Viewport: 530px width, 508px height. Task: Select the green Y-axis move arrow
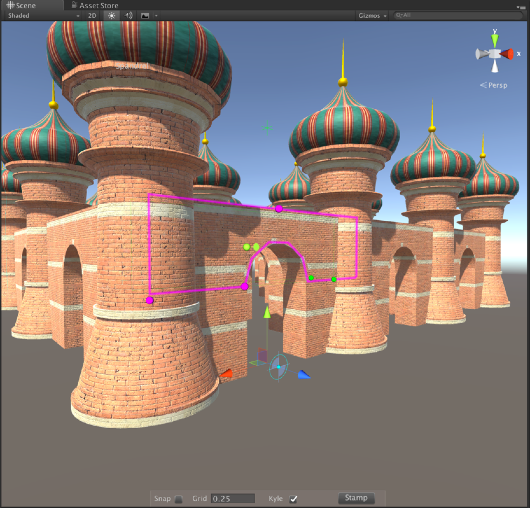(267, 312)
